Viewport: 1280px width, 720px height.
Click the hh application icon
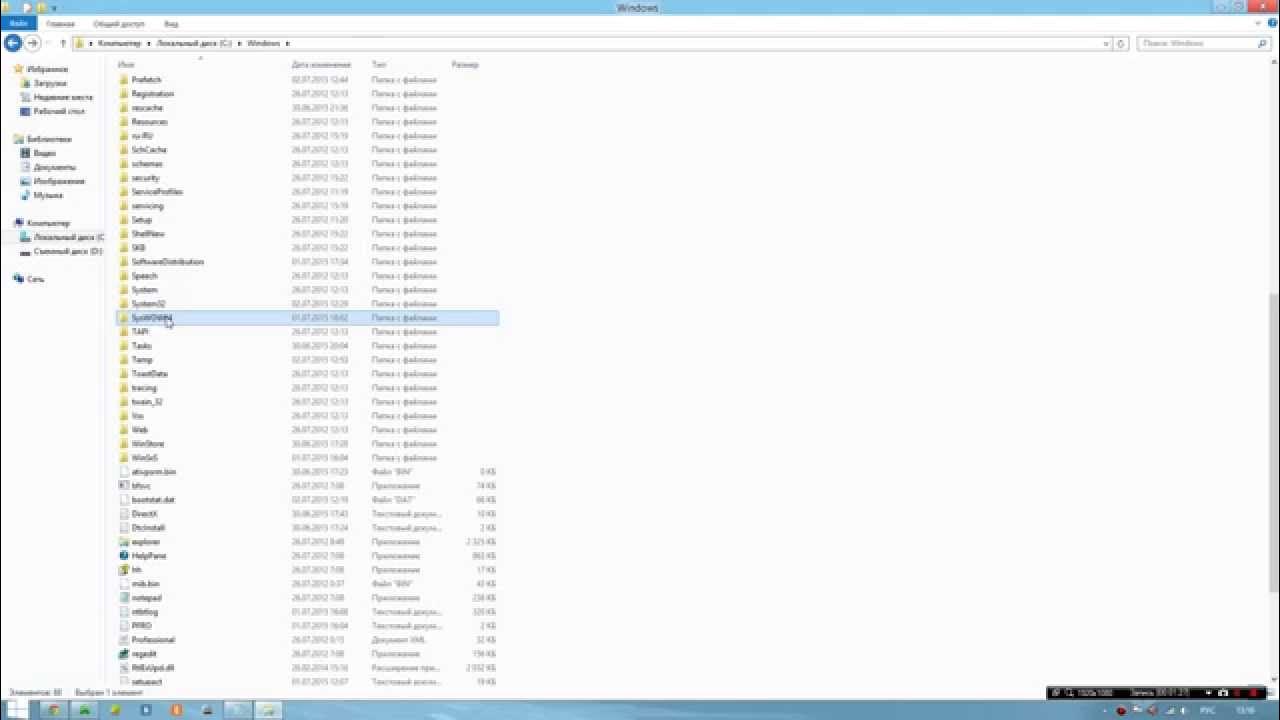click(x=124, y=569)
